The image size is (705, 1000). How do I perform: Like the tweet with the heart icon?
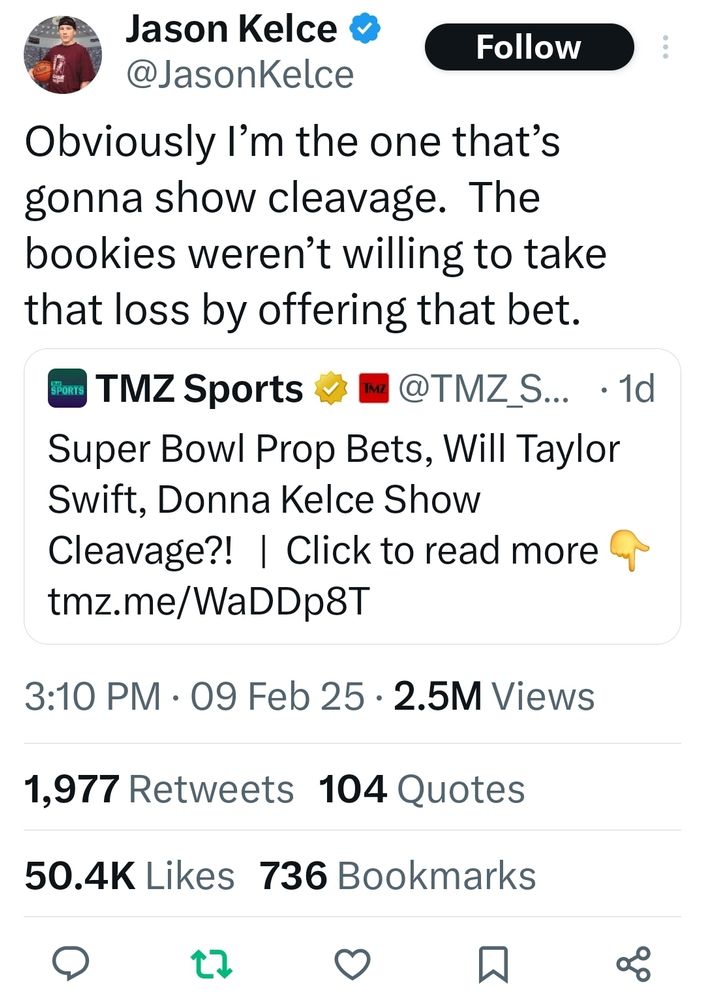[350, 963]
